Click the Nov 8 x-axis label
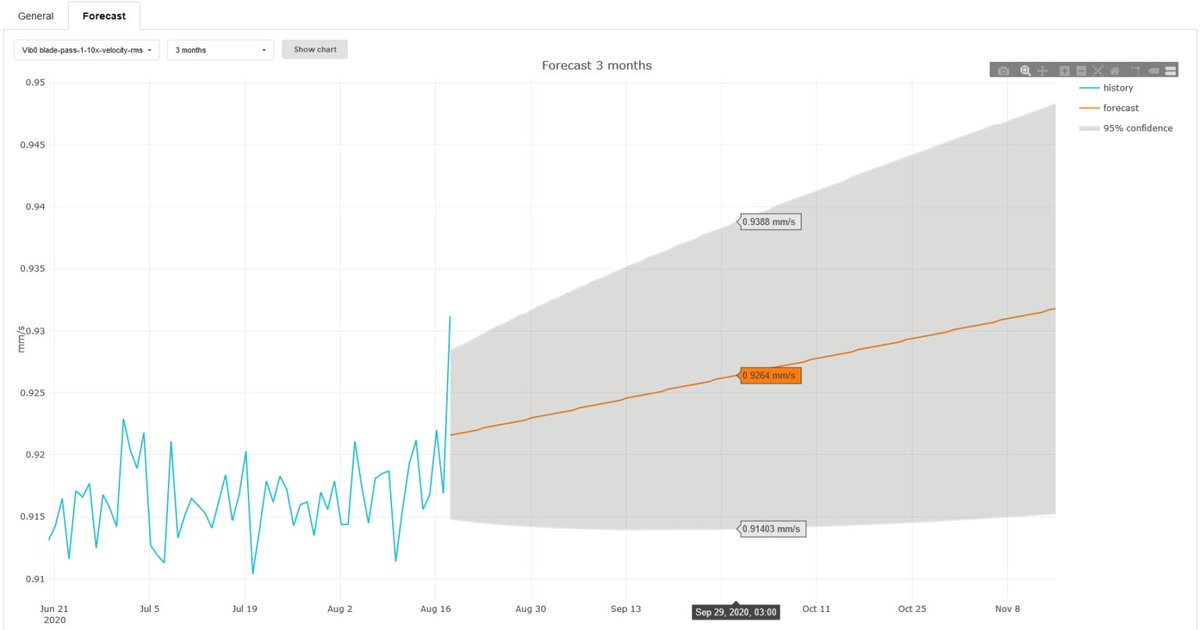Image resolution: width=1200 pixels, height=630 pixels. (x=1008, y=608)
